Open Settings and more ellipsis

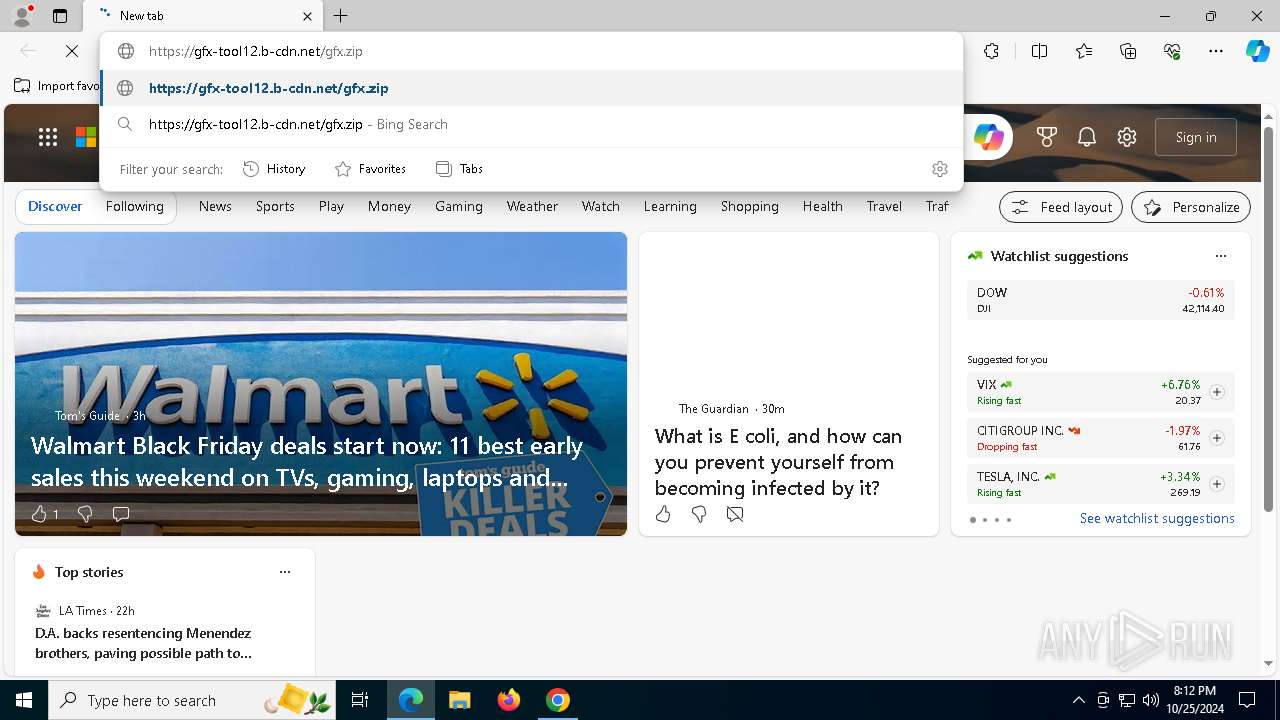pos(1216,51)
